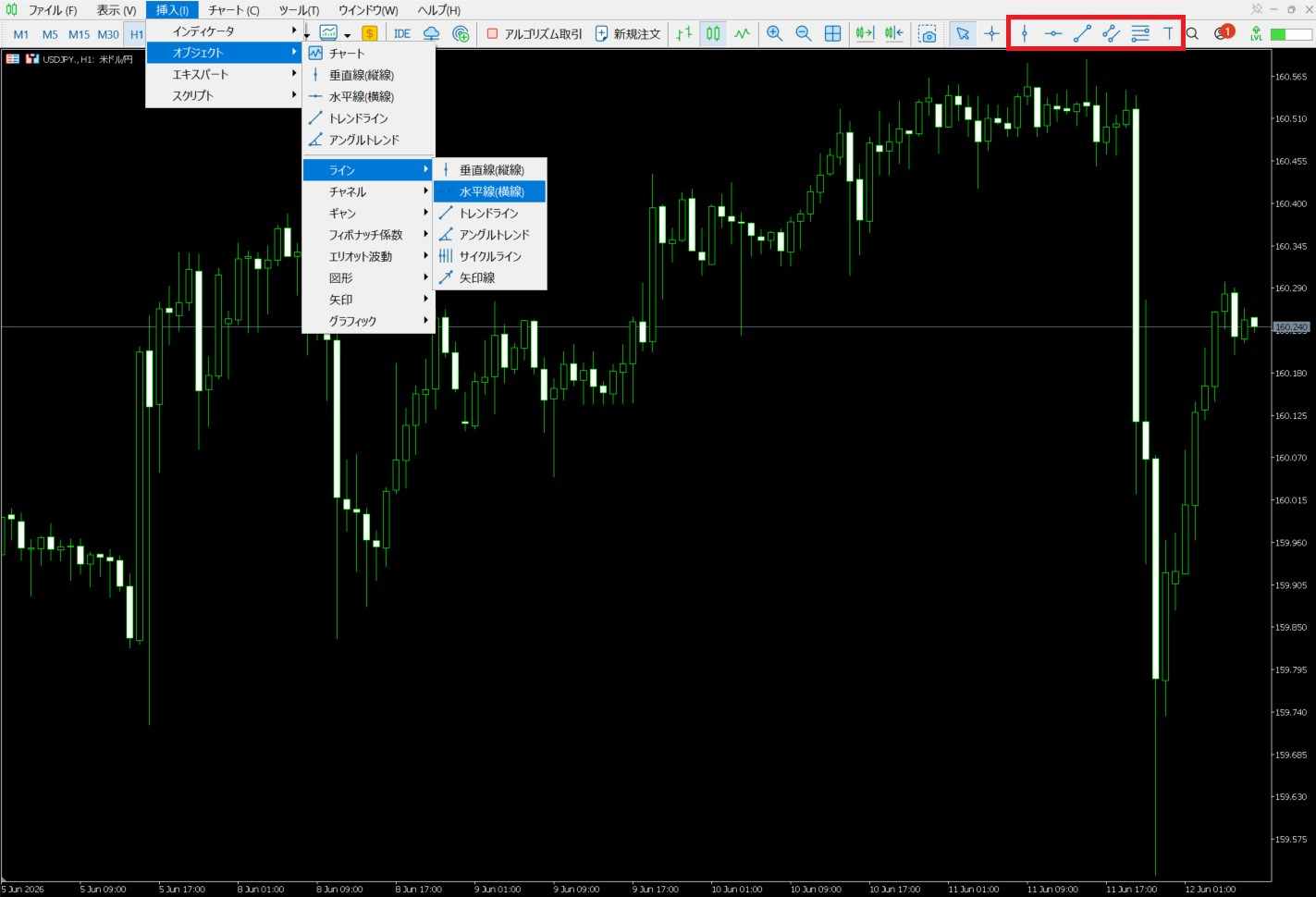
Task: Enable auto scroll to latest candle
Action: pos(865,34)
